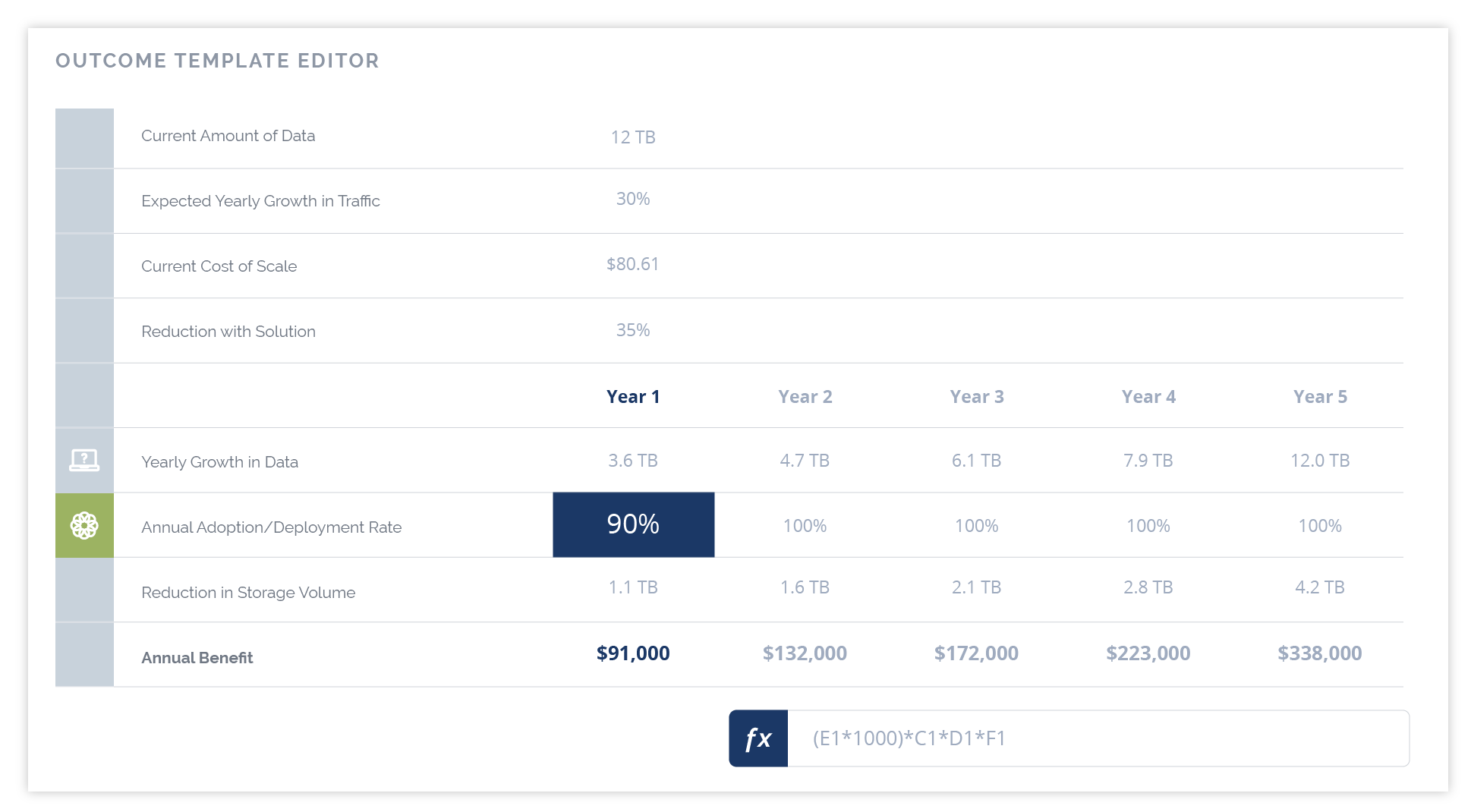Click Year 3 yearly growth 6.1 TB
Viewport: 1471px width, 812px height.
pos(976,461)
